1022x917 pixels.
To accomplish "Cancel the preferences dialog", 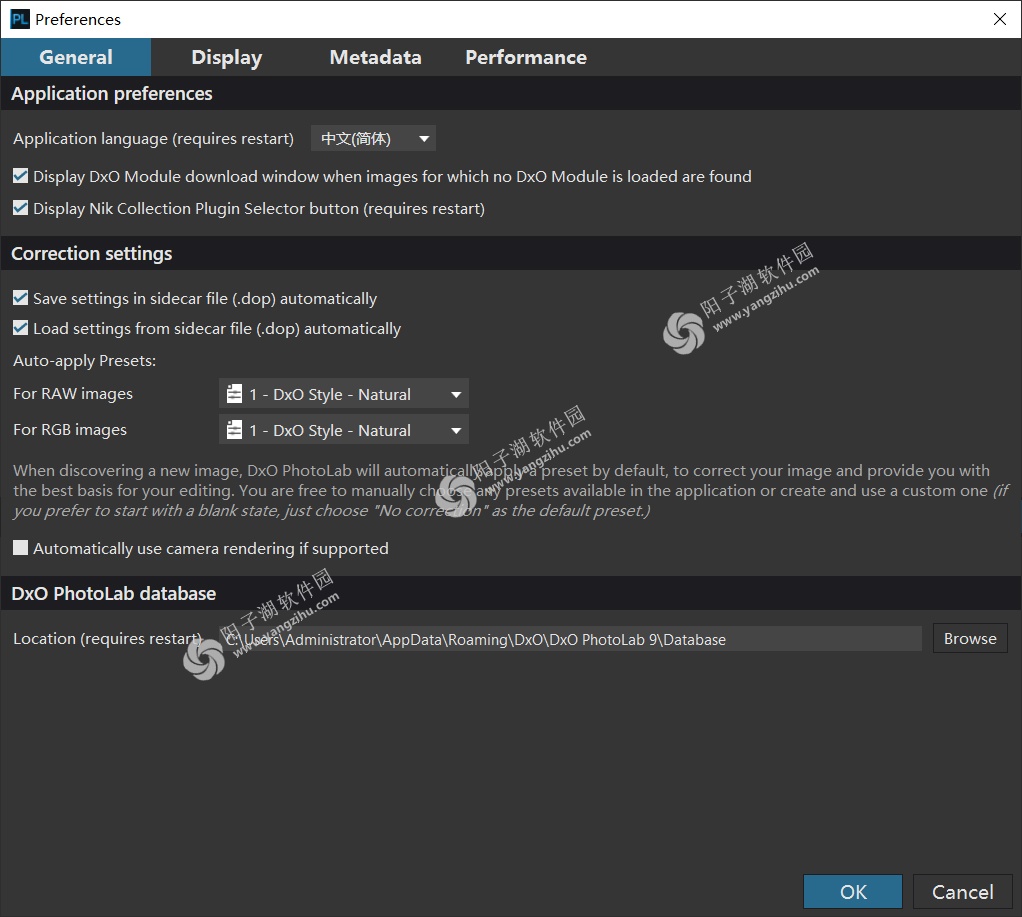I will tap(962, 891).
